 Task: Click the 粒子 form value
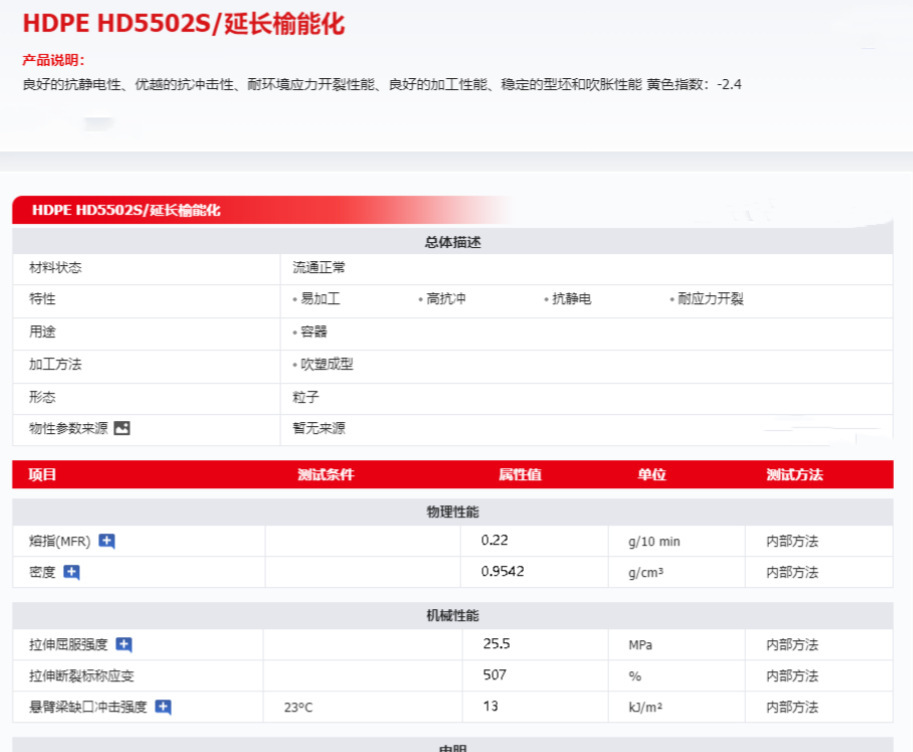pyautogui.click(x=305, y=397)
